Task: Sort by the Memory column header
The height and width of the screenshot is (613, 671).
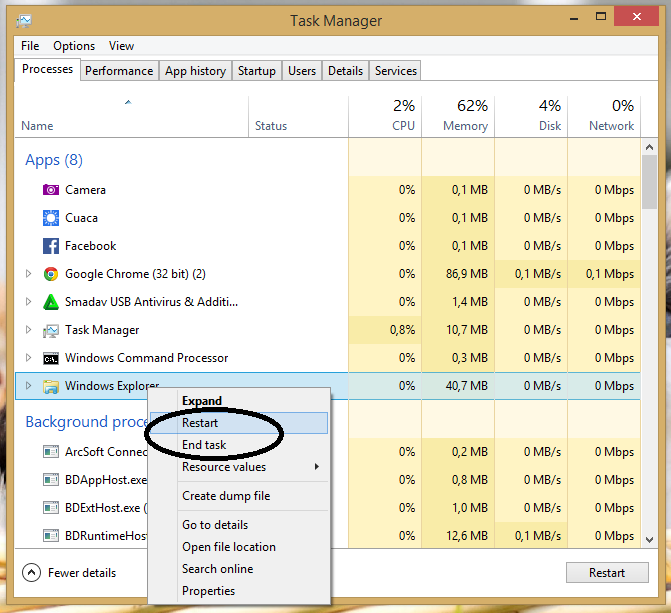Action: 458,116
